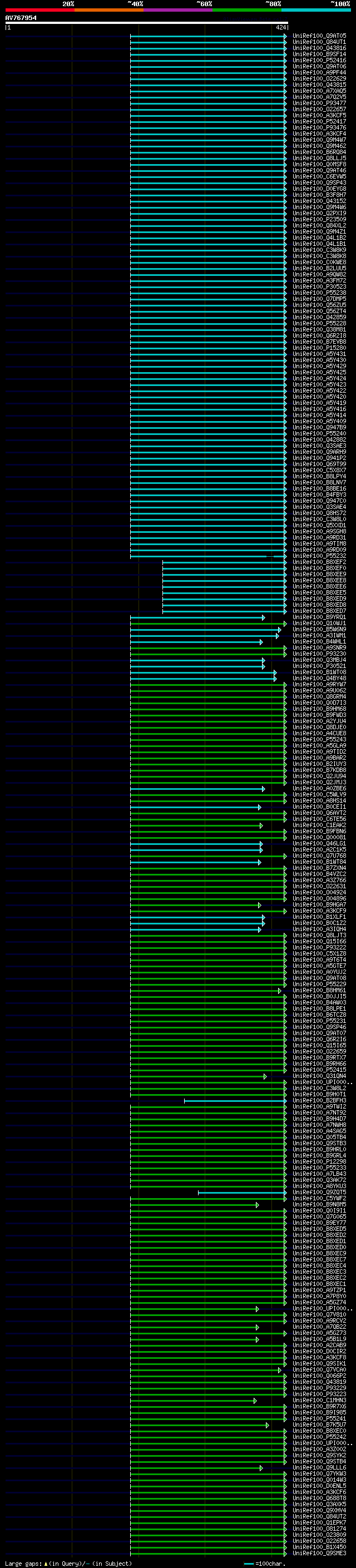Select hit UniRef100_P52416

tap(319, 60)
